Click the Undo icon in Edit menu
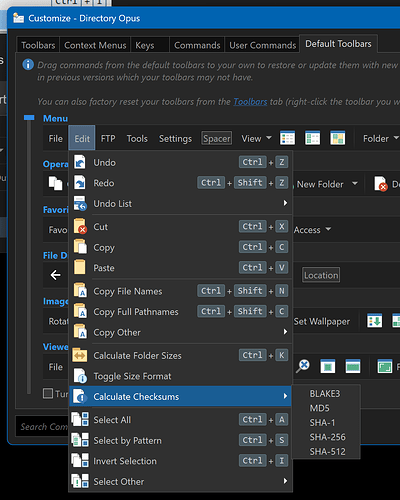400x500 pixels. (x=80, y=162)
